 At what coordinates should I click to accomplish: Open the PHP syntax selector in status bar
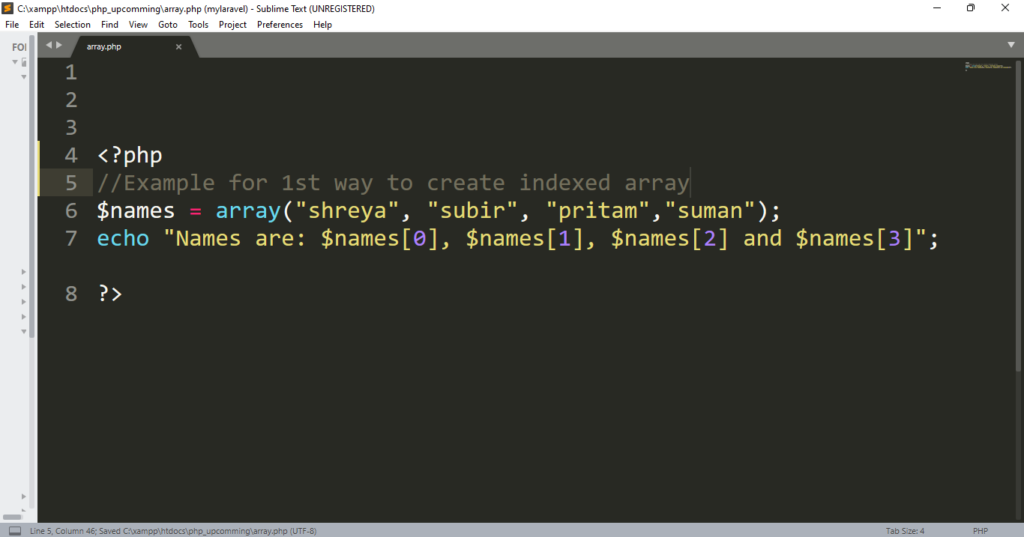pos(981,530)
